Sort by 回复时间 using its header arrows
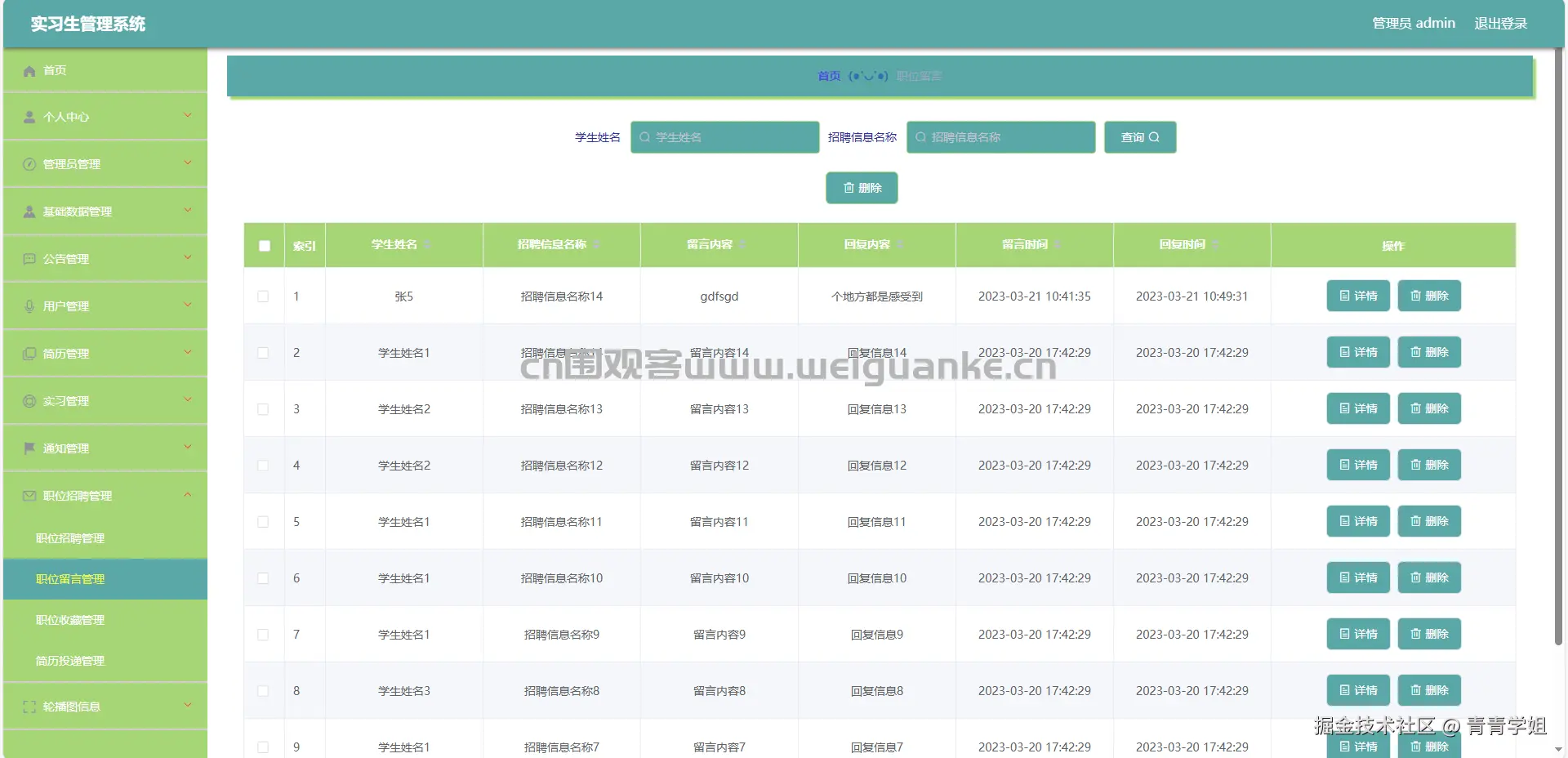Screen dimensions: 1568x758 pos(1215,245)
